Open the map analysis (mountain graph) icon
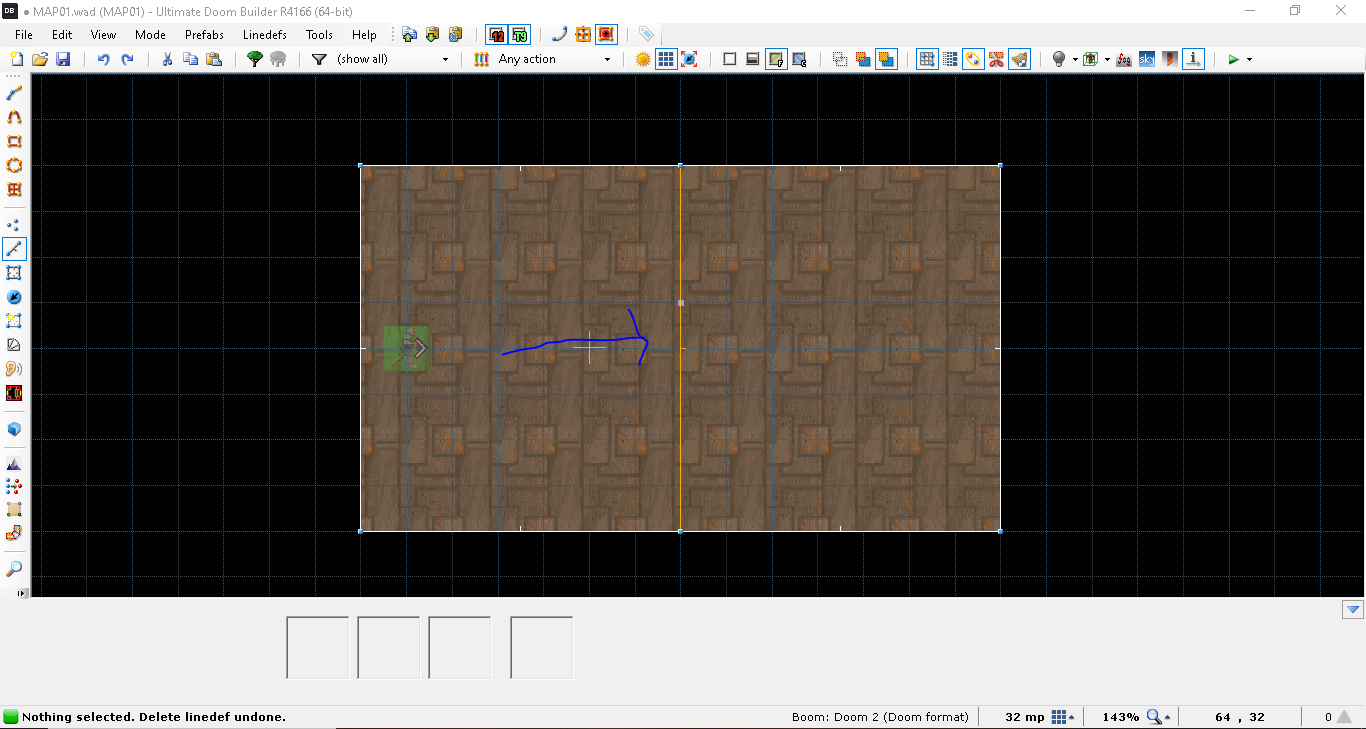 (14, 464)
